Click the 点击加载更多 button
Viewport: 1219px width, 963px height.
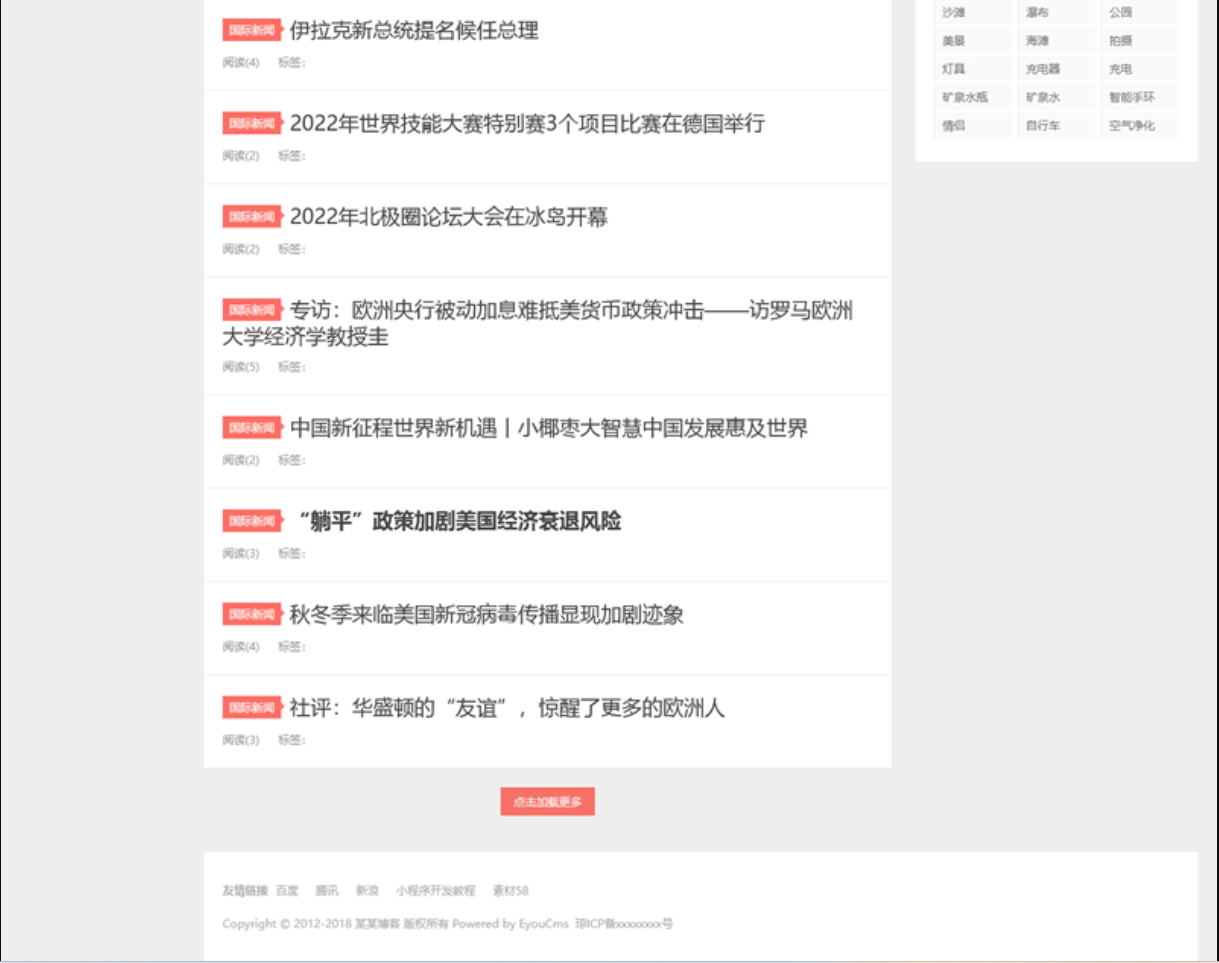[545, 801]
